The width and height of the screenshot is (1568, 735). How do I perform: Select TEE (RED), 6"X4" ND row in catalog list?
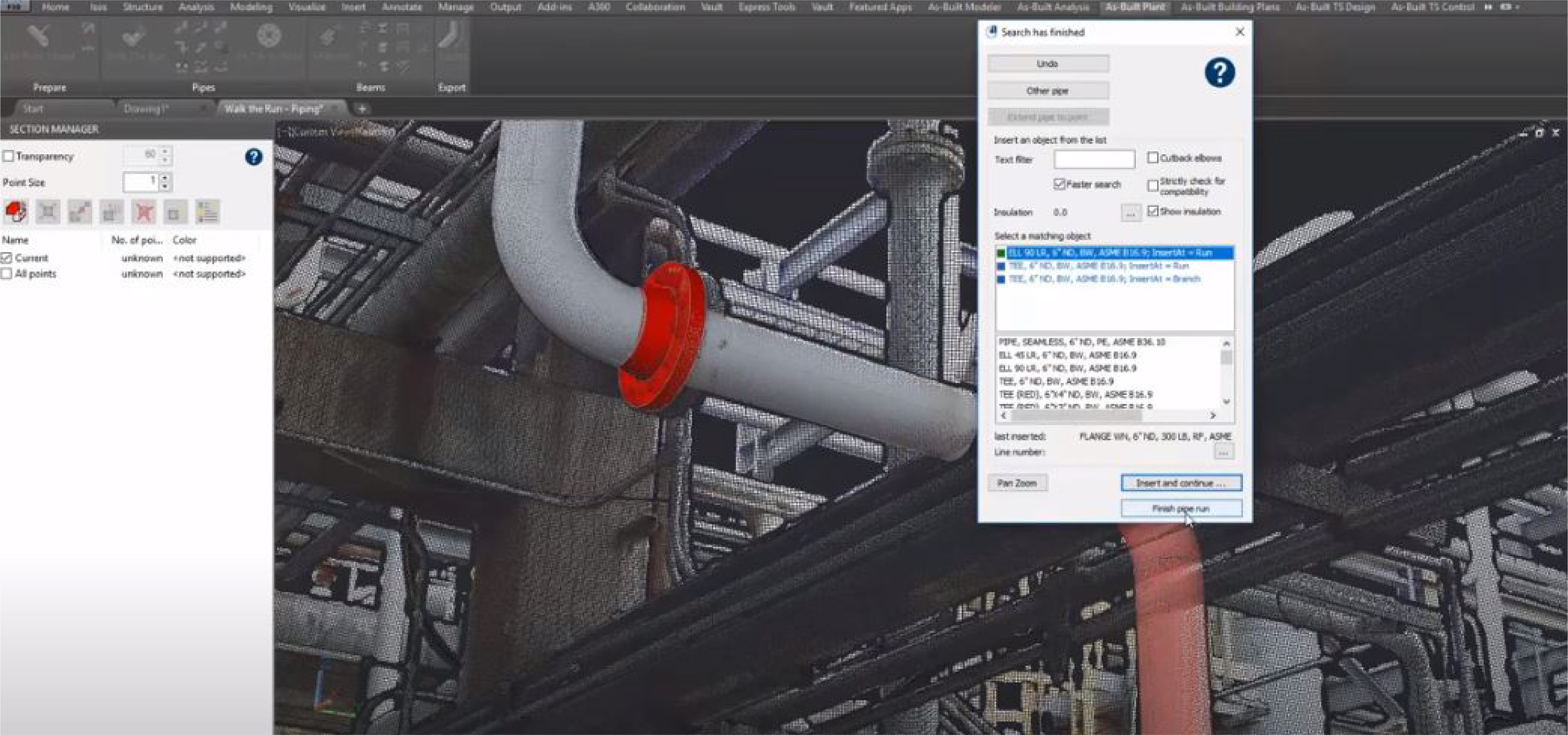pyautogui.click(x=1076, y=394)
